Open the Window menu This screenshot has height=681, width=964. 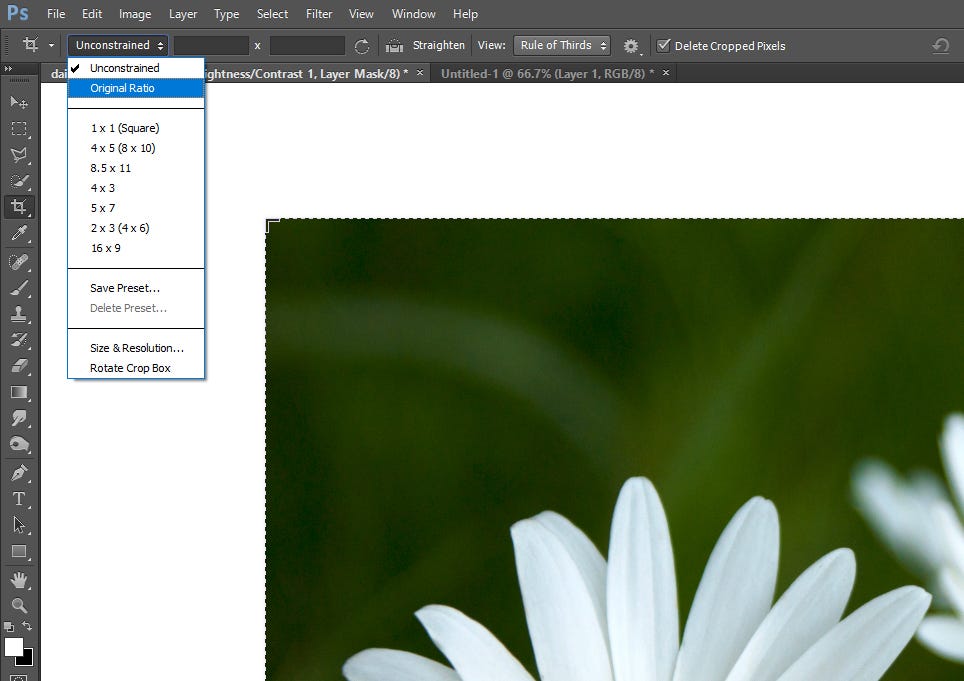coord(413,14)
